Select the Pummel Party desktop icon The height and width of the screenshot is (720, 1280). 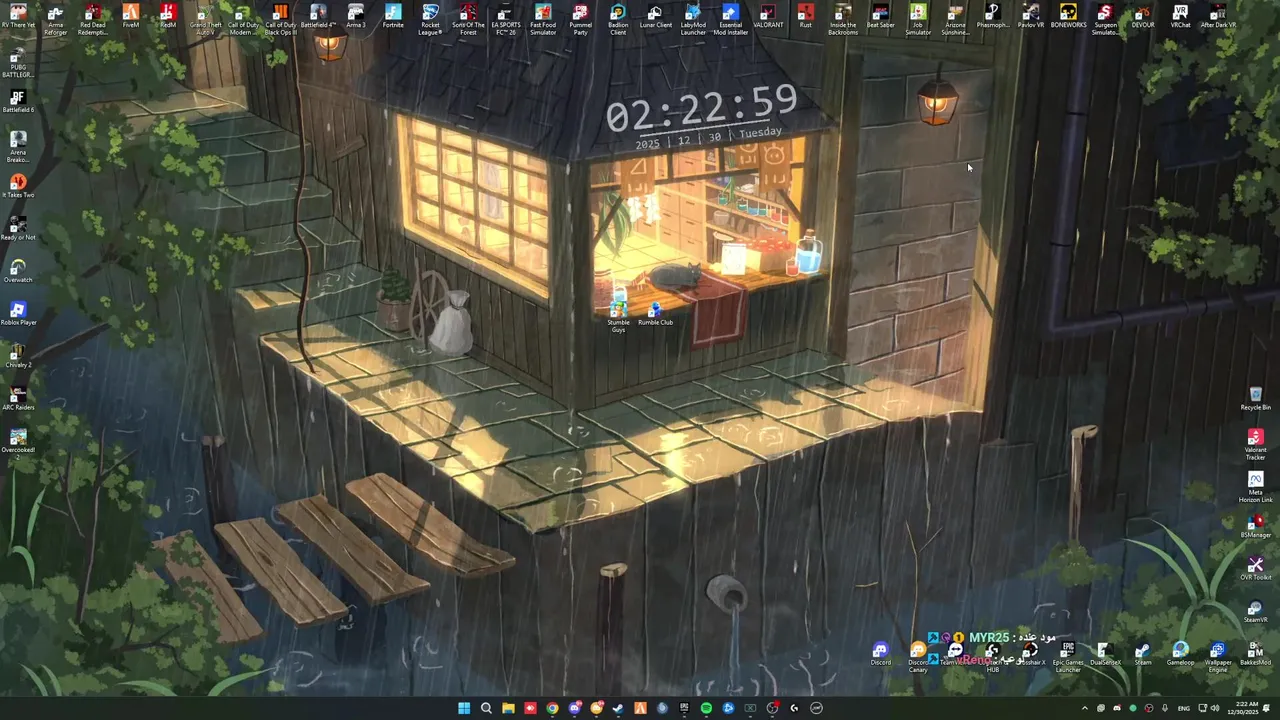click(x=580, y=19)
